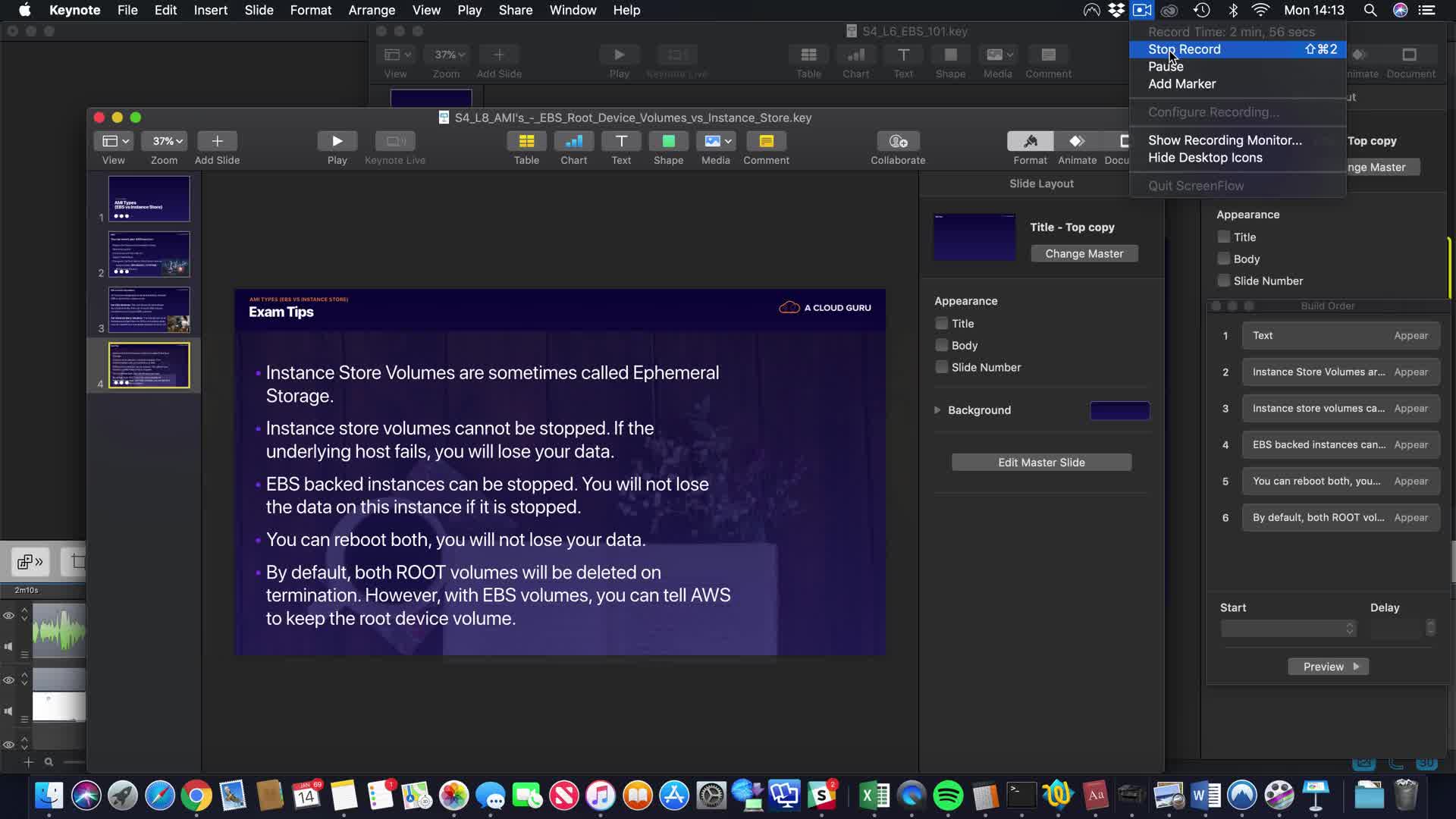Image resolution: width=1456 pixels, height=819 pixels.
Task: Click the Edit Master Slide button
Action: click(1041, 463)
